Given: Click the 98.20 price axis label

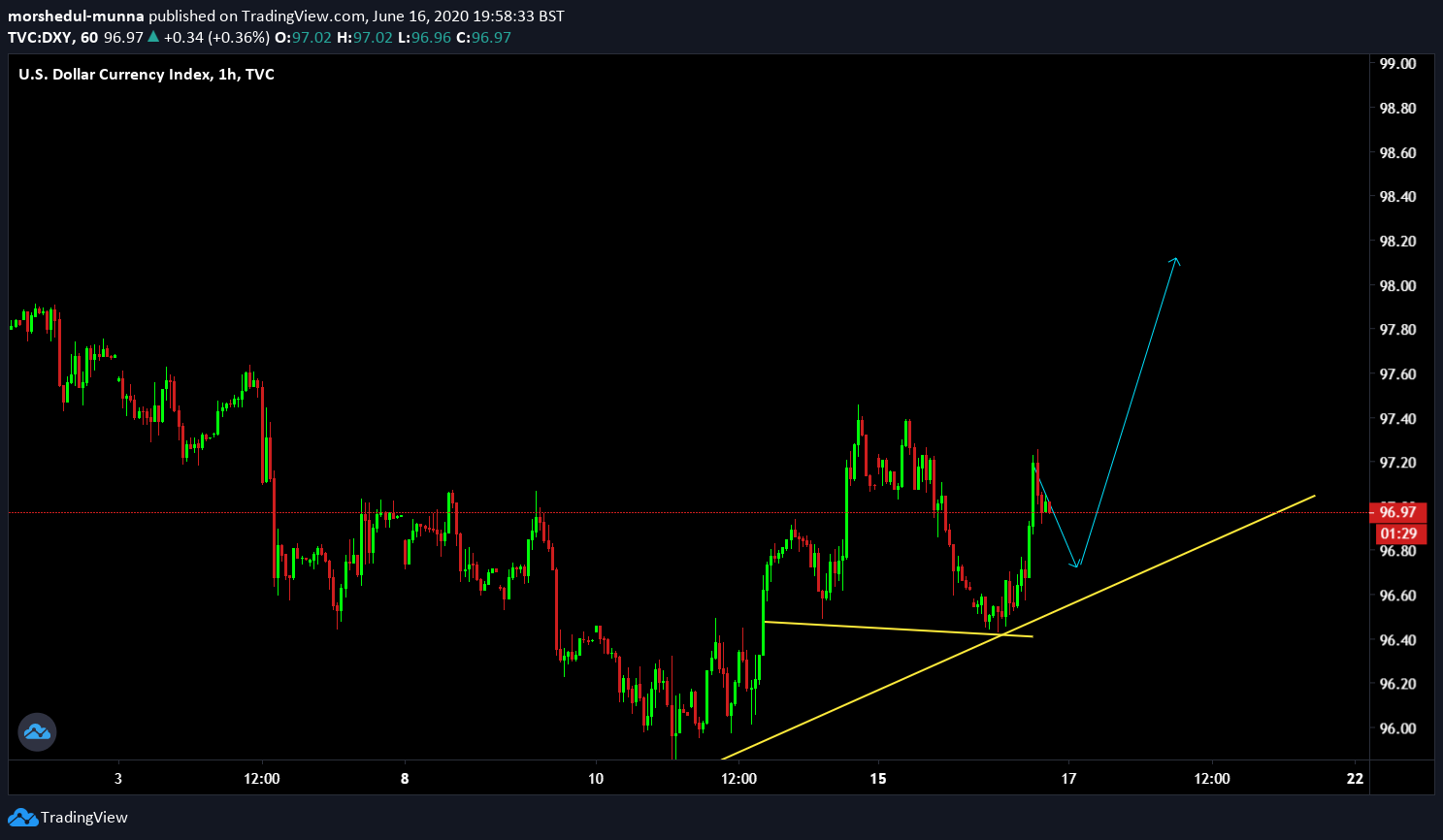Looking at the screenshot, I should pos(1397,242).
